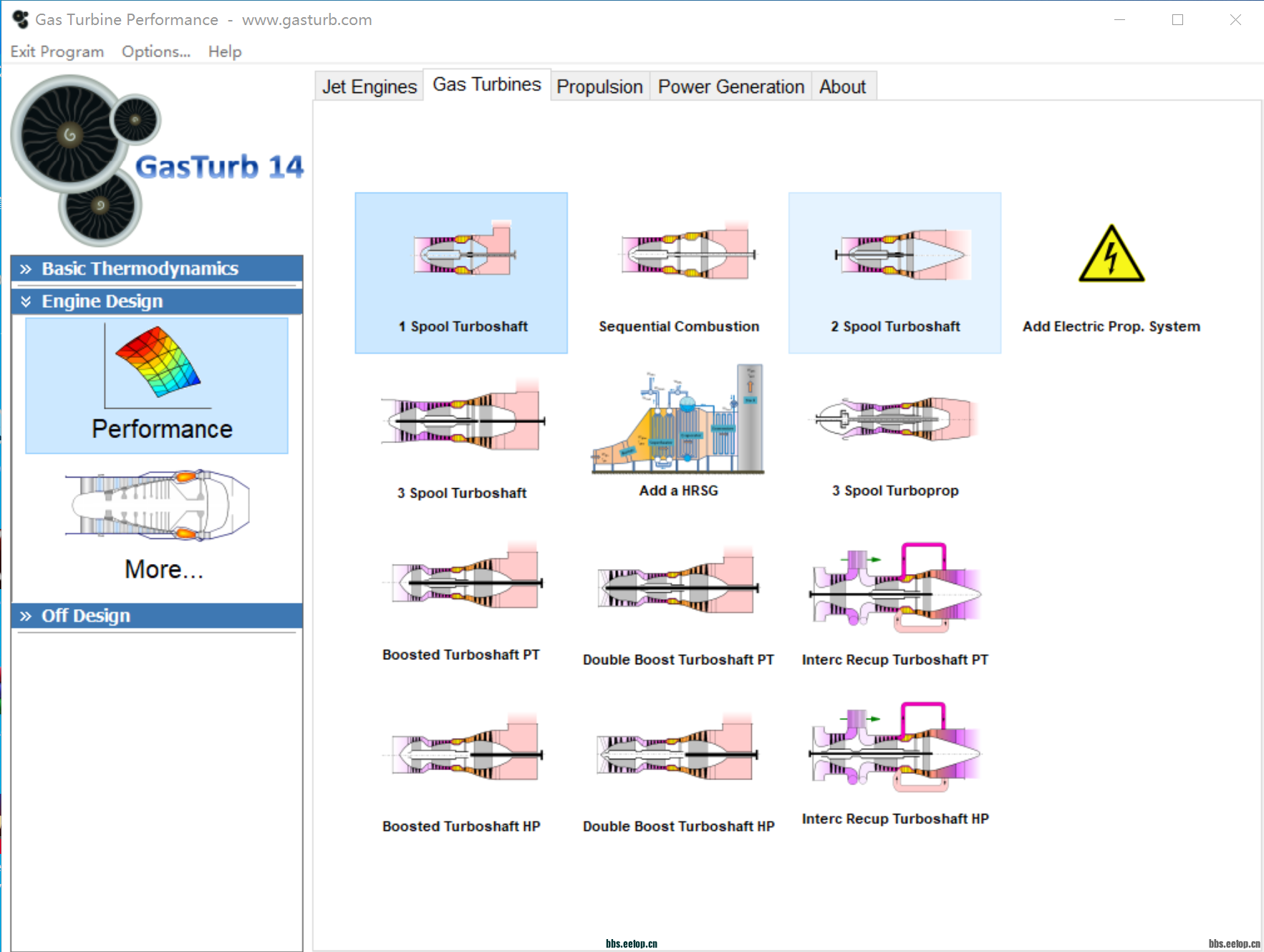Select the Interc Recup Turboshaft PT icon
The width and height of the screenshot is (1264, 952).
[895, 588]
